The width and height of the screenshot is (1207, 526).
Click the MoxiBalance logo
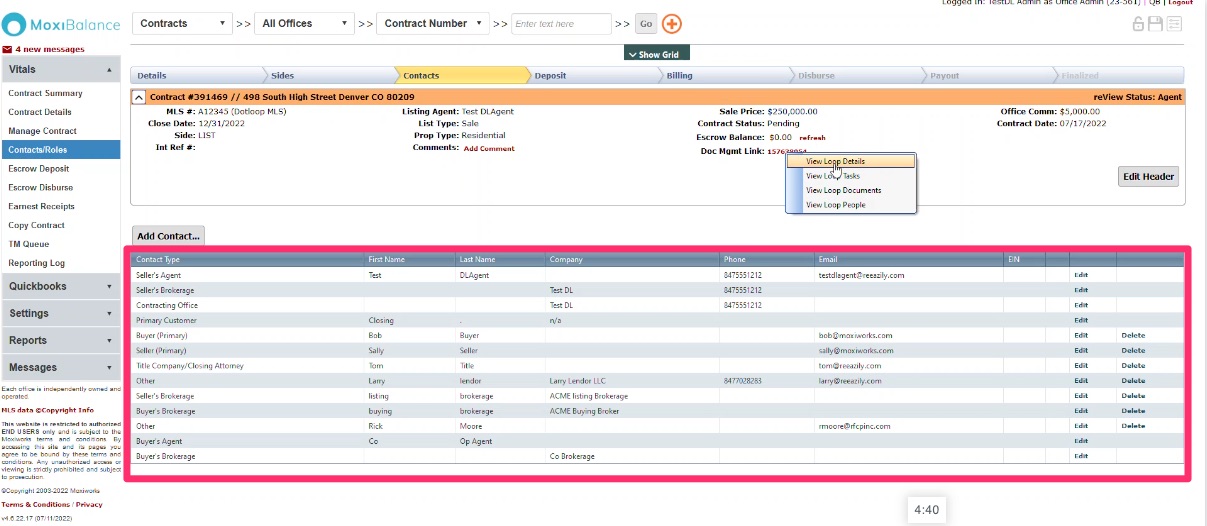point(61,25)
